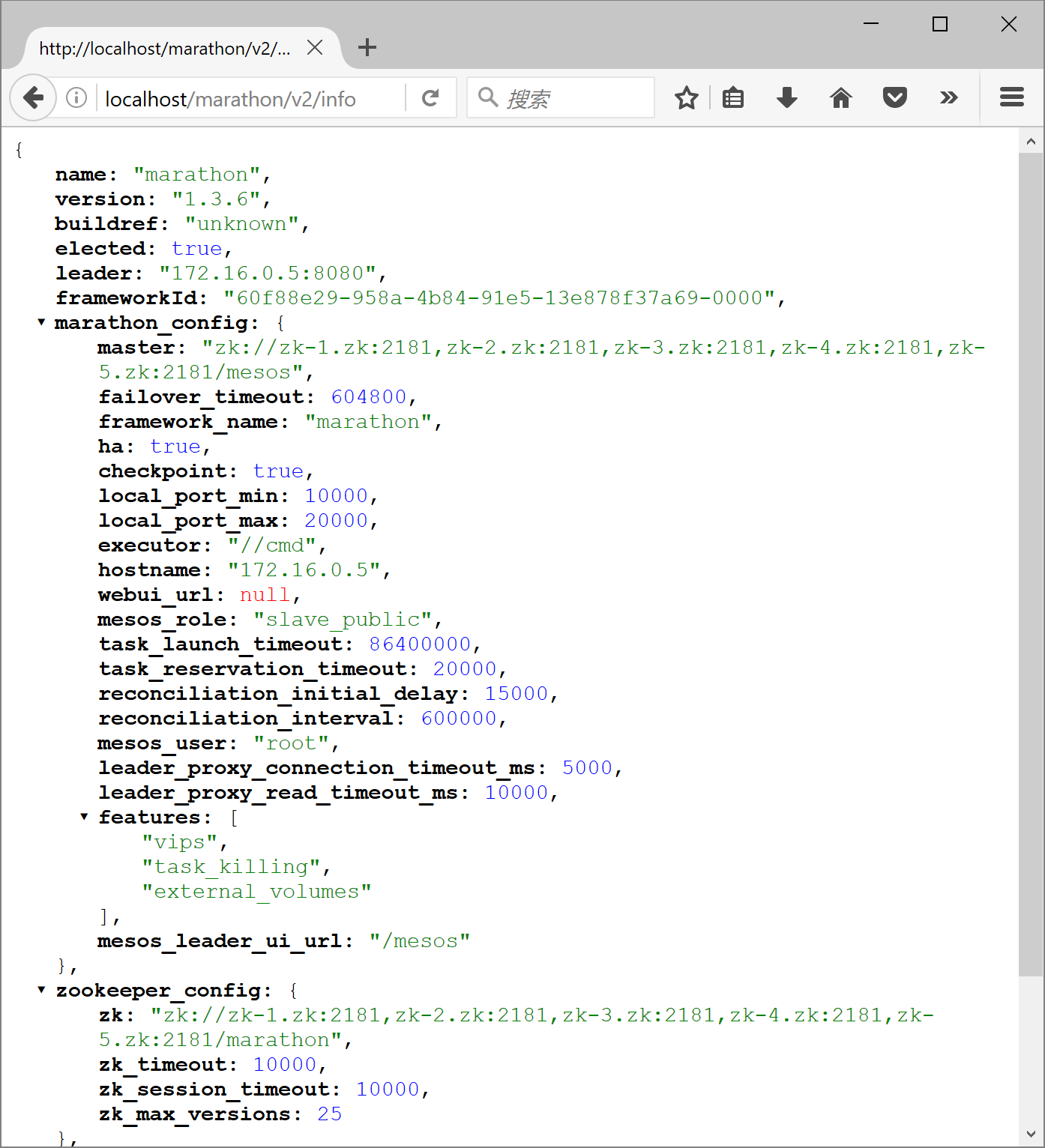
Task: Click mesos_role value "slave_public"
Action: coord(343,619)
